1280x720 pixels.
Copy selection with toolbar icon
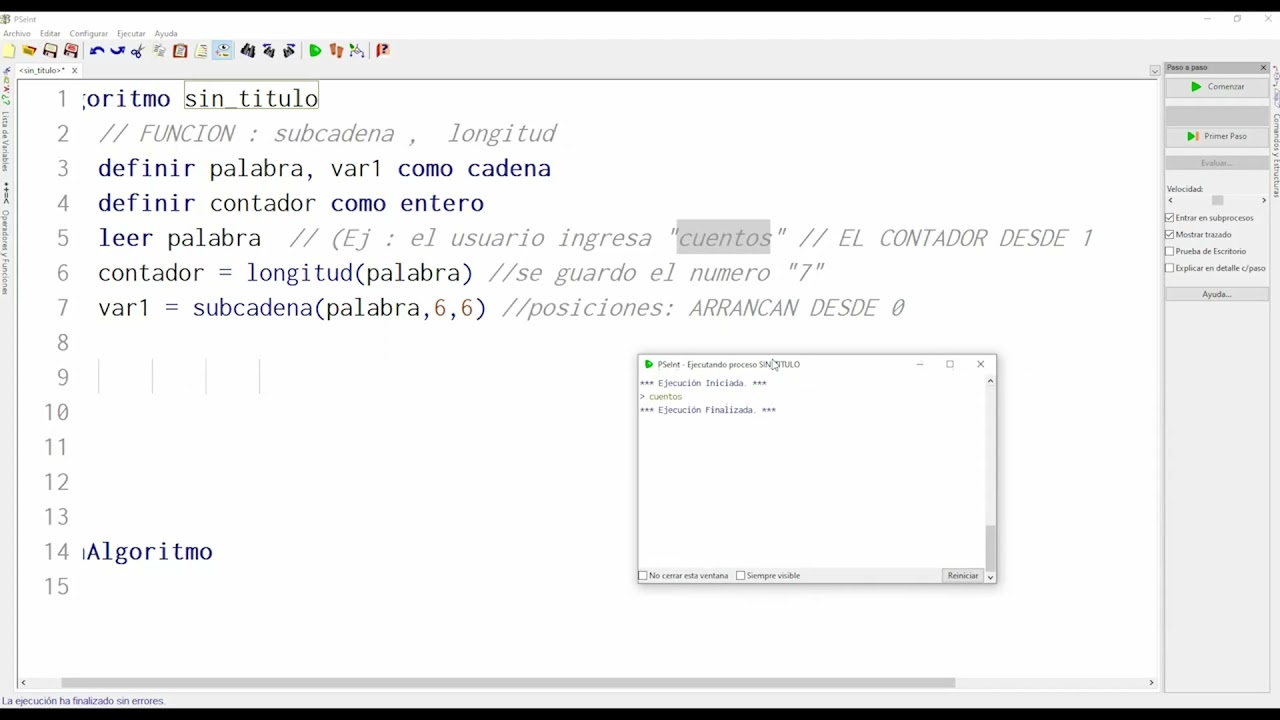[x=159, y=51]
